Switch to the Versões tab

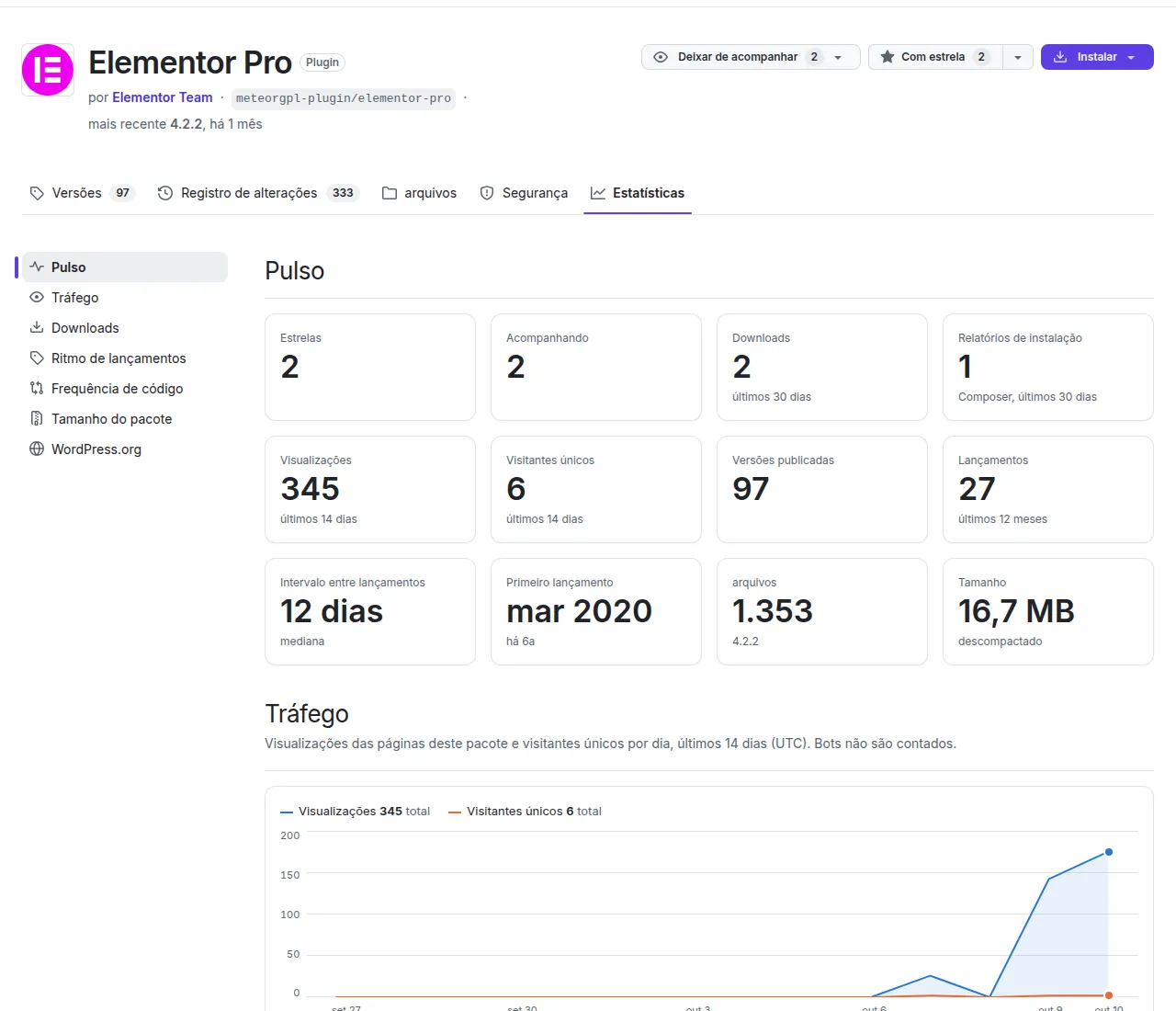coord(83,193)
